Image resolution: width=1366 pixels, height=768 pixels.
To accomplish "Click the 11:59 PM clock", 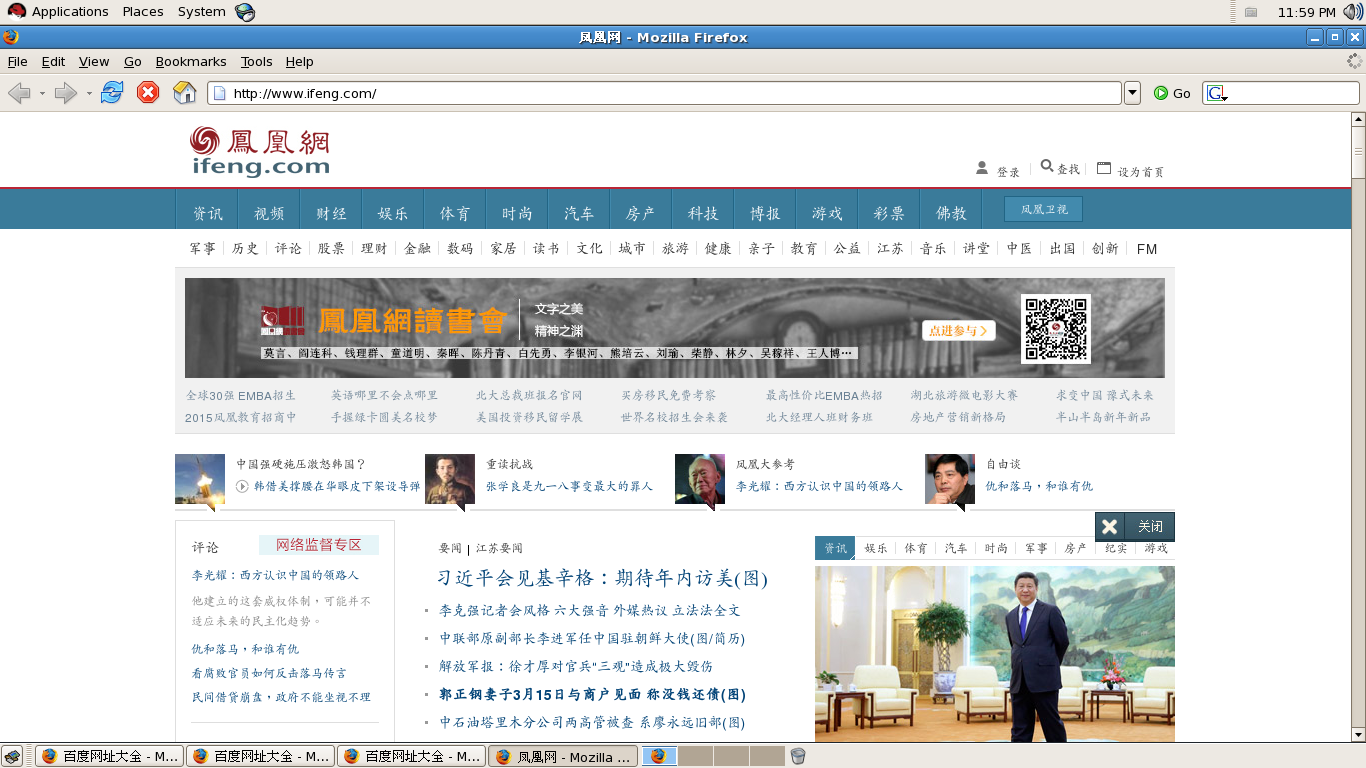I will pos(1306,12).
